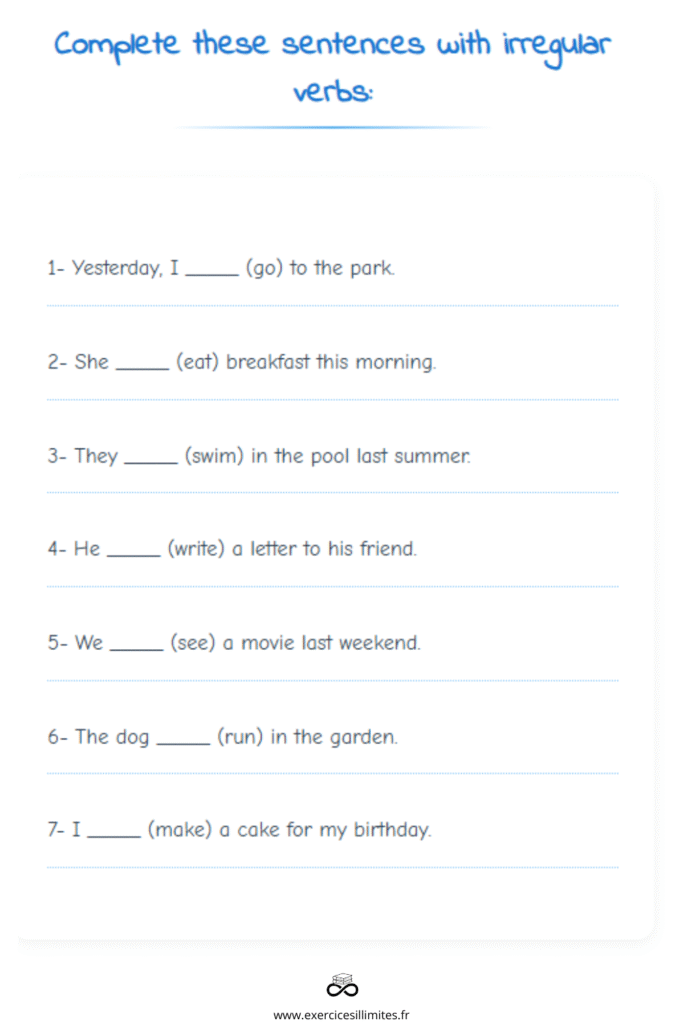Click the blank before (run) in sentence 6
This screenshot has width=683, height=1024.
[183, 743]
